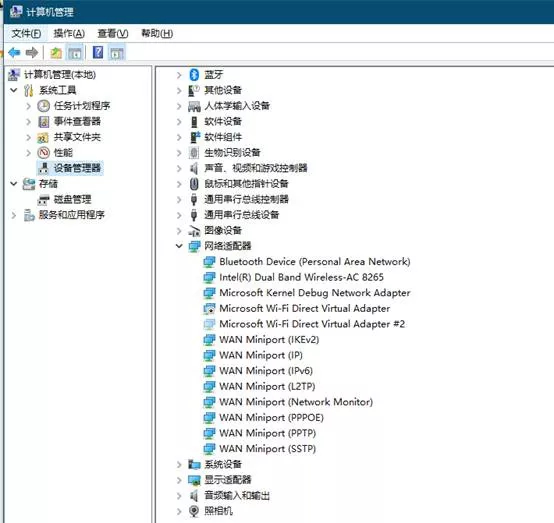Click the 软件设备 category icon
The image size is (554, 523).
coord(194,122)
